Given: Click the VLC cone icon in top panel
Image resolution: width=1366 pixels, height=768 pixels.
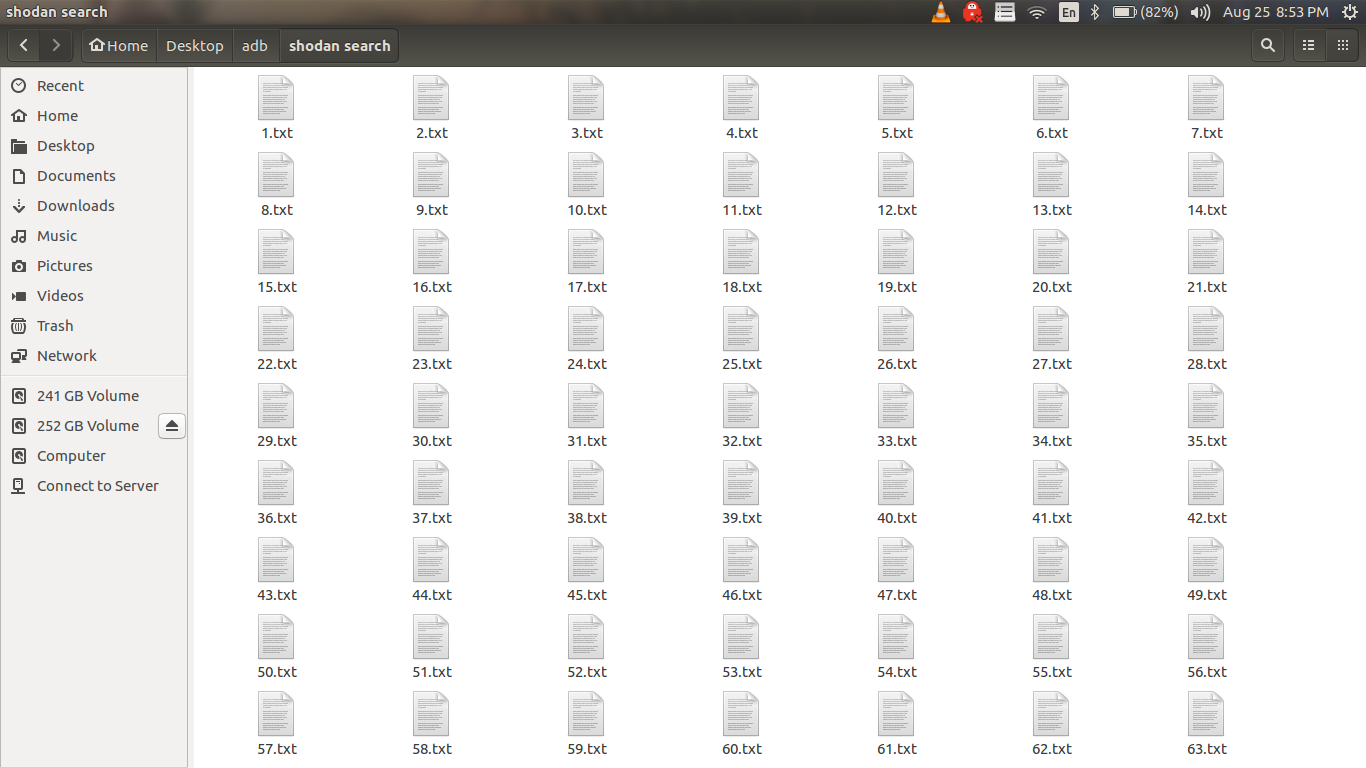Looking at the screenshot, I should point(941,12).
